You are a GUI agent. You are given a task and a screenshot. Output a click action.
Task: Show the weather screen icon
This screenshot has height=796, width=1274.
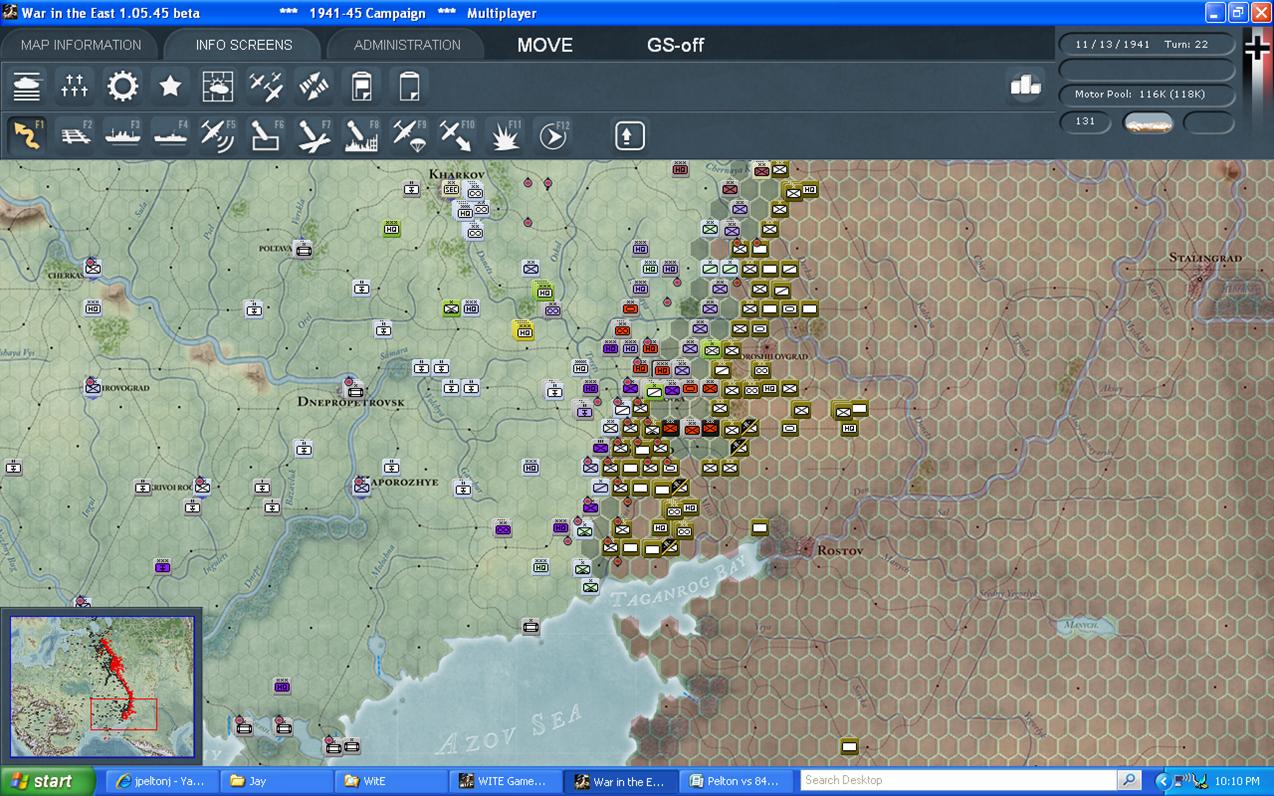[x=217, y=87]
